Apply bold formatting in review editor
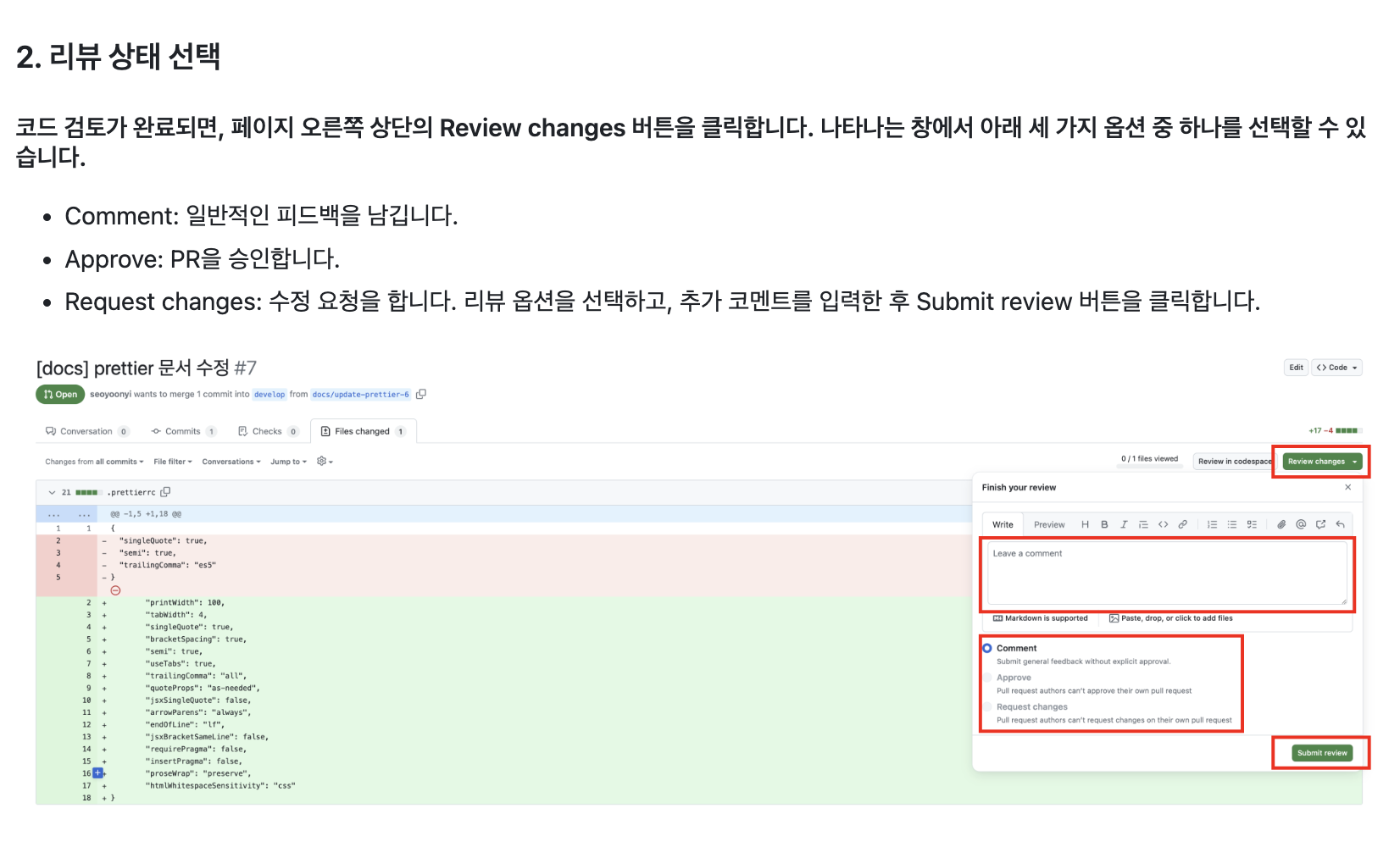Viewport: 1400px width, 847px height. [x=1104, y=525]
